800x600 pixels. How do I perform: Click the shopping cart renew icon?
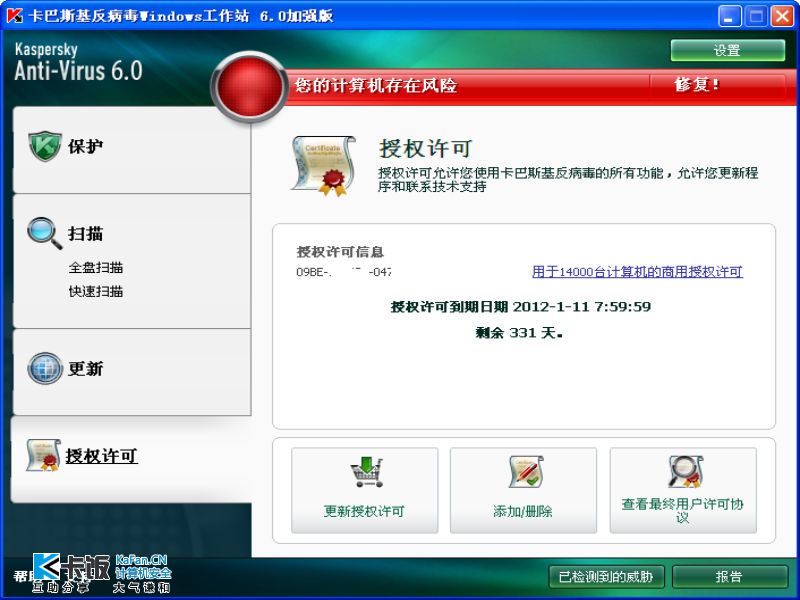click(366, 471)
